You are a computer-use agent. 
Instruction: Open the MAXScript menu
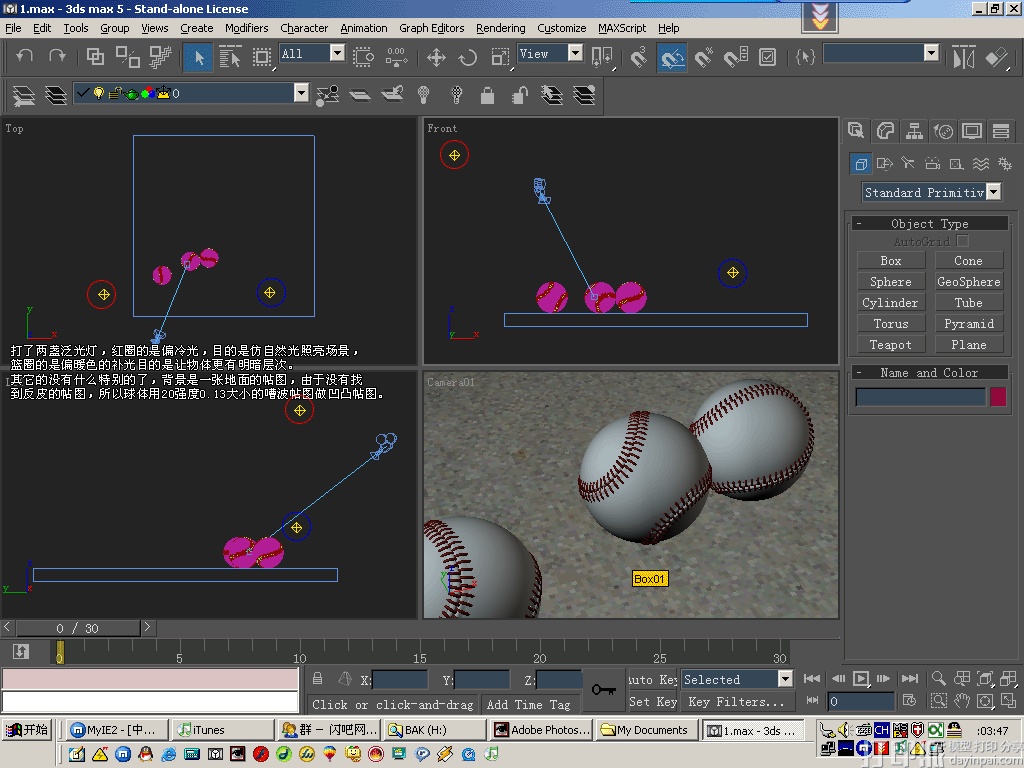[x=622, y=28]
